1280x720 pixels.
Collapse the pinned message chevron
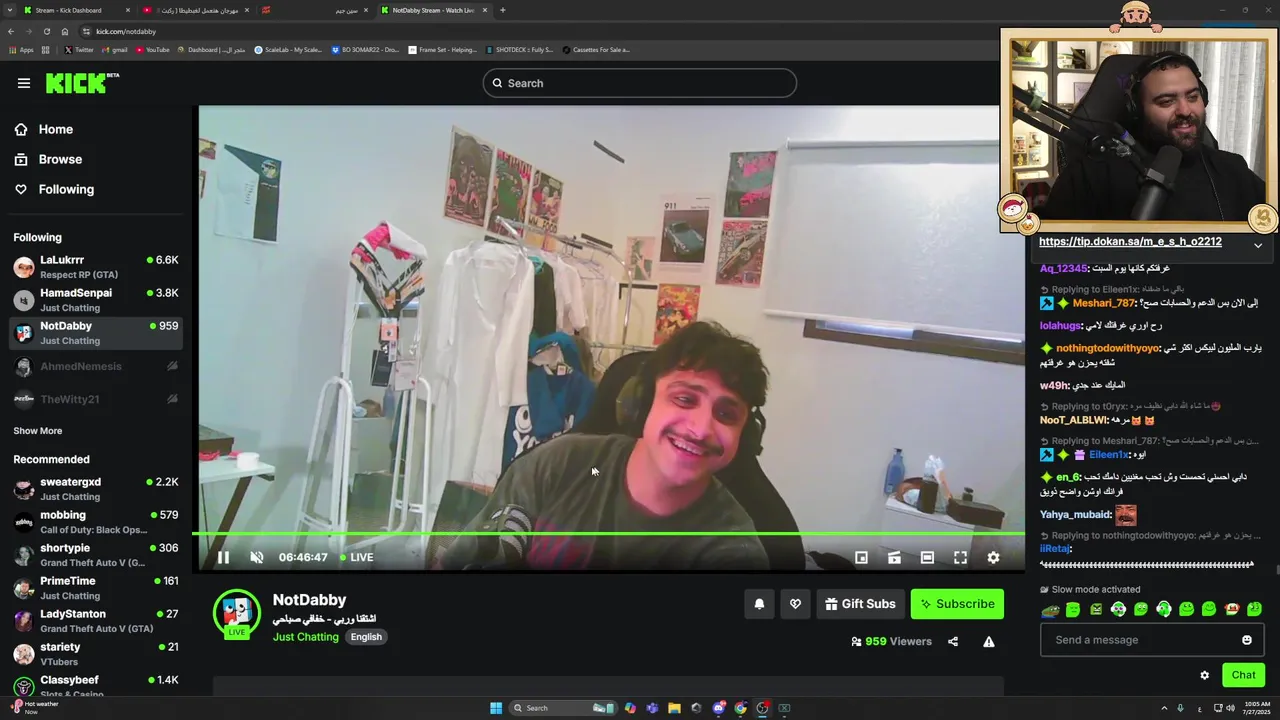[x=1258, y=245]
